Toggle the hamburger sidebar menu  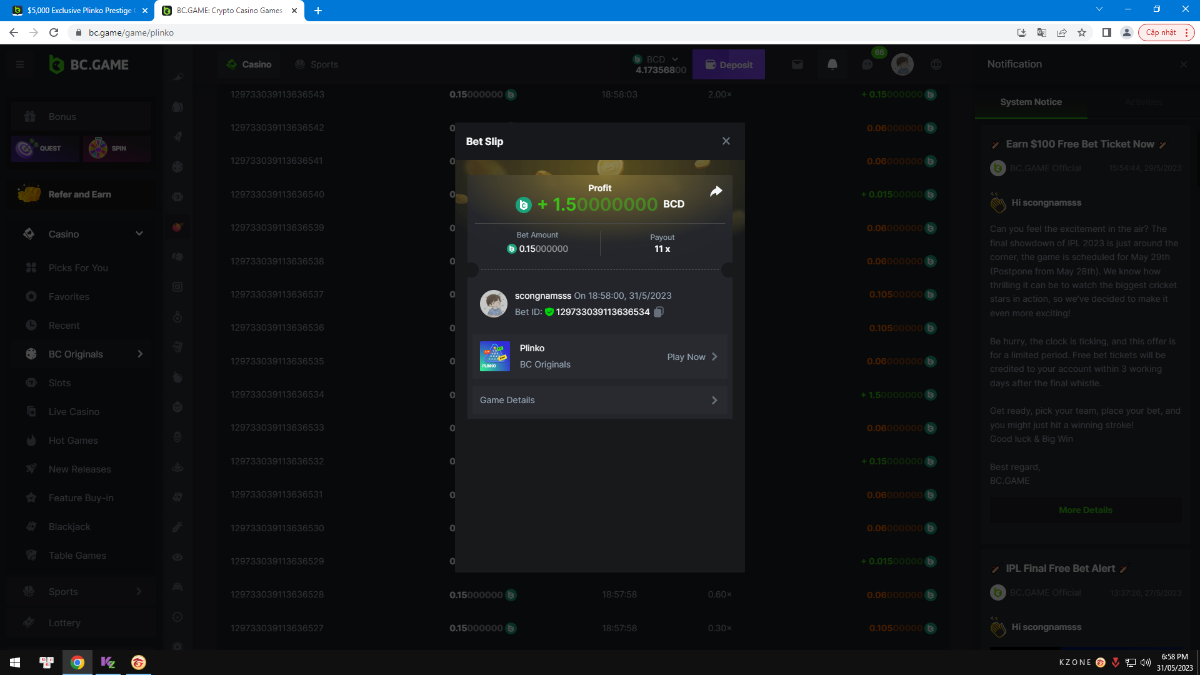pos(19,64)
